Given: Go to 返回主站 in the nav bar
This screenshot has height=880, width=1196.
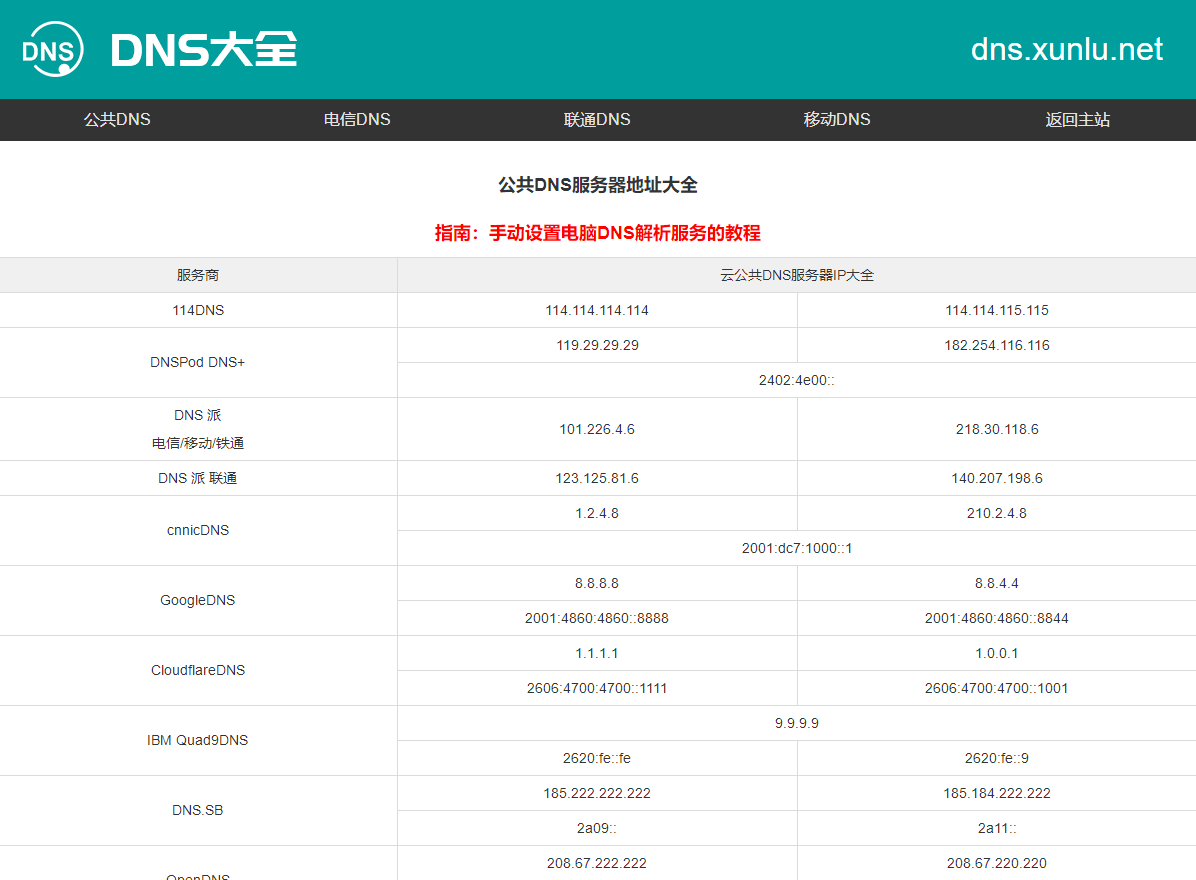Looking at the screenshot, I should pos(1077,120).
